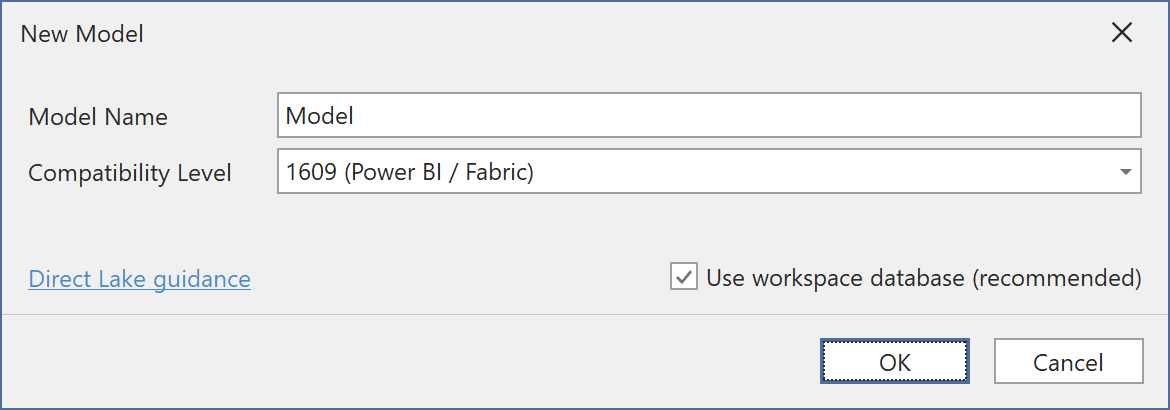Close the New Model dialog with X
1170x410 pixels.
click(1122, 33)
